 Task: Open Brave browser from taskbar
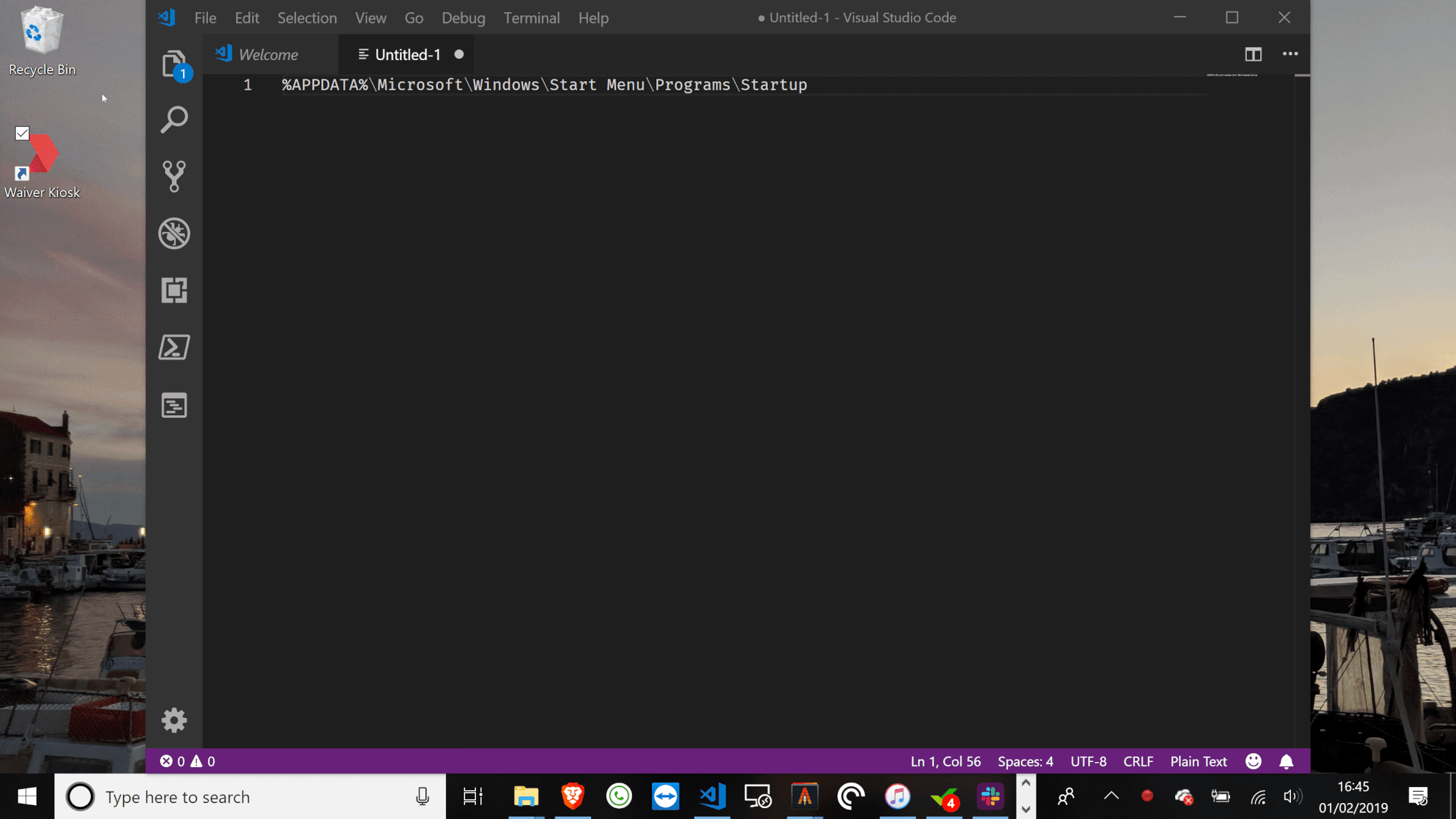pos(573,797)
